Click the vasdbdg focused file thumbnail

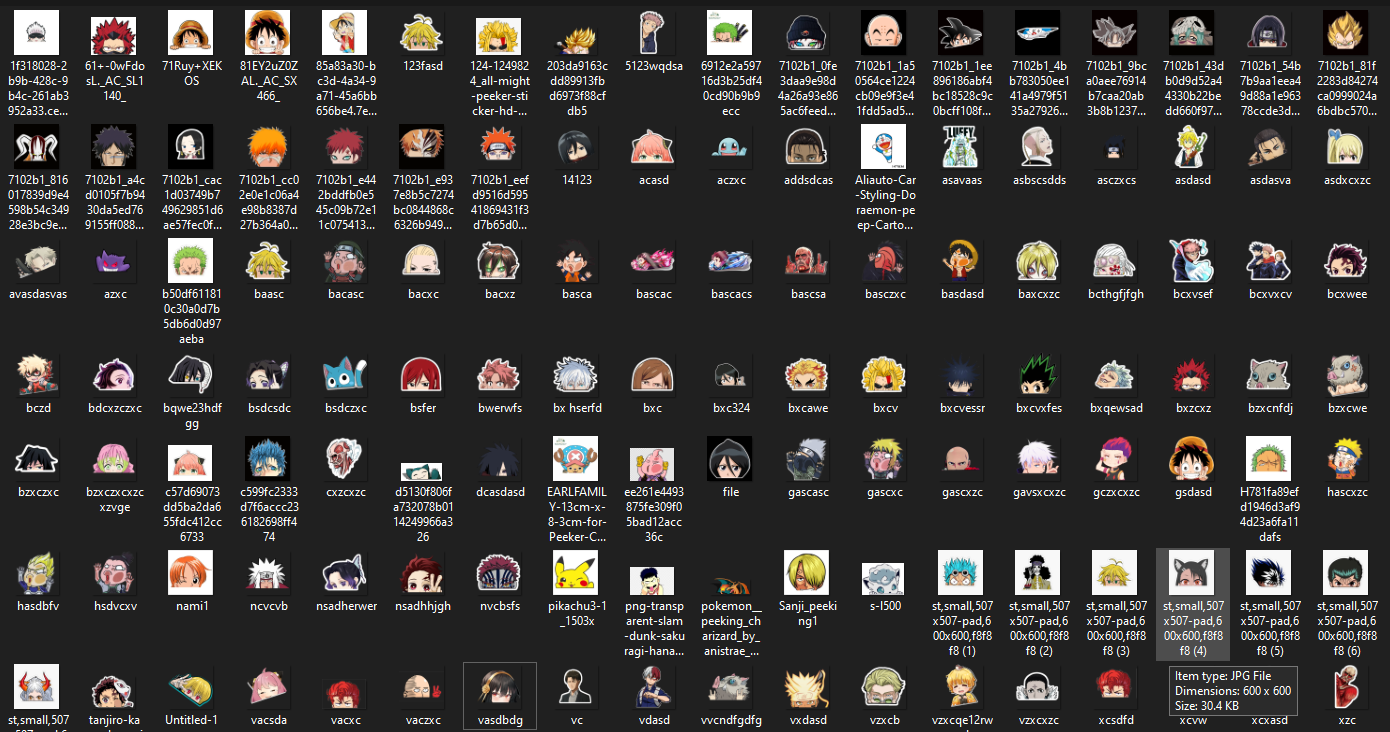tap(498, 687)
